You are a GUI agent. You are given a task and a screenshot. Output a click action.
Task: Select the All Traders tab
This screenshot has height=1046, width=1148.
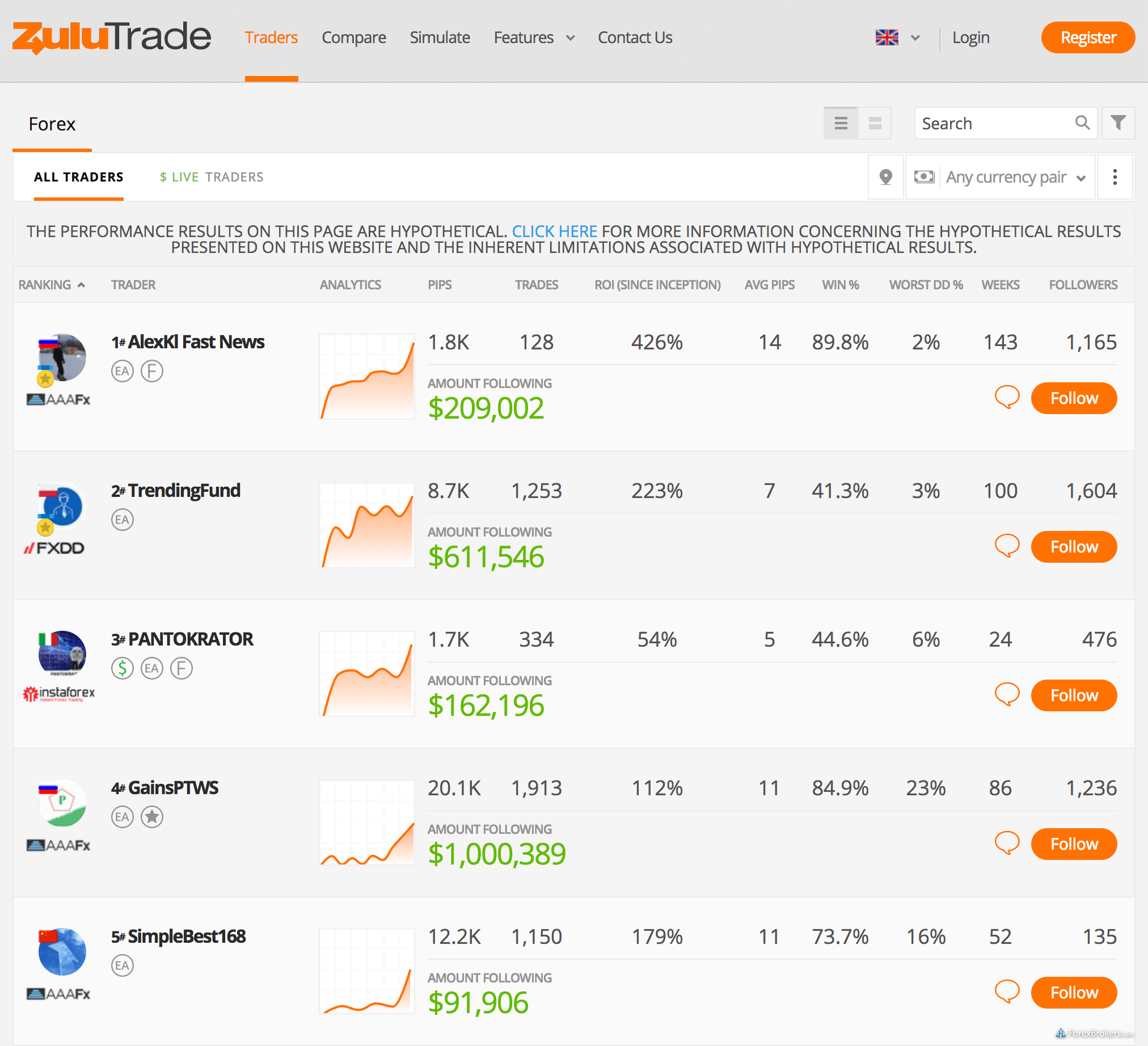click(79, 177)
